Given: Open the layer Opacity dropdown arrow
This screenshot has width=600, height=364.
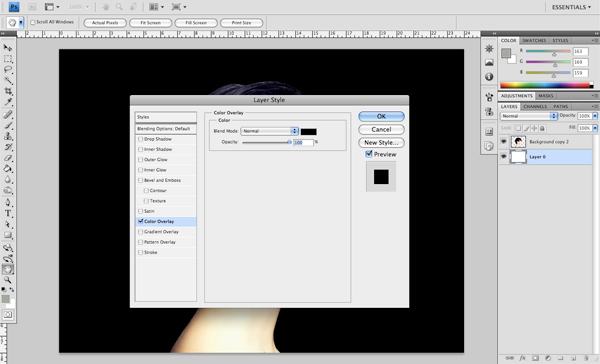Looking at the screenshot, I should tap(595, 116).
